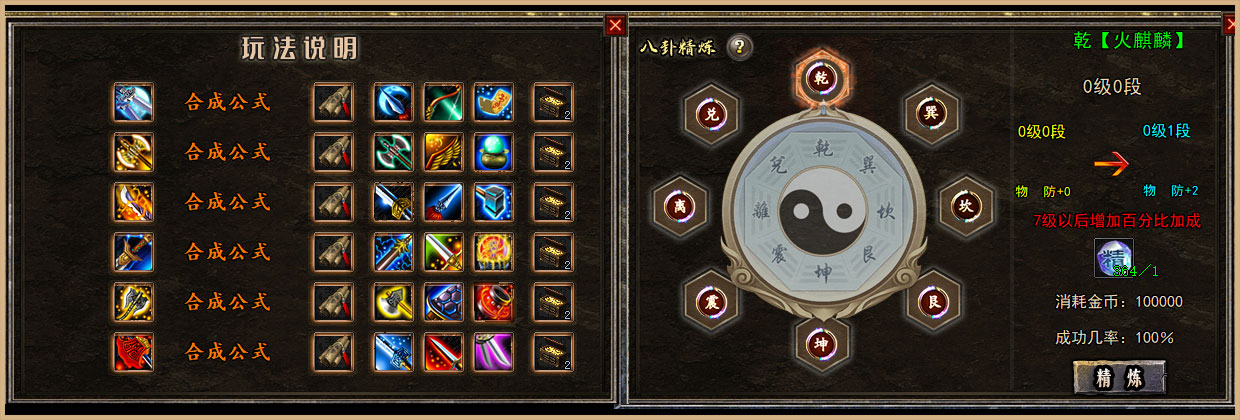
Task: Select the 巽 trigram hexagon node
Action: coord(930,113)
